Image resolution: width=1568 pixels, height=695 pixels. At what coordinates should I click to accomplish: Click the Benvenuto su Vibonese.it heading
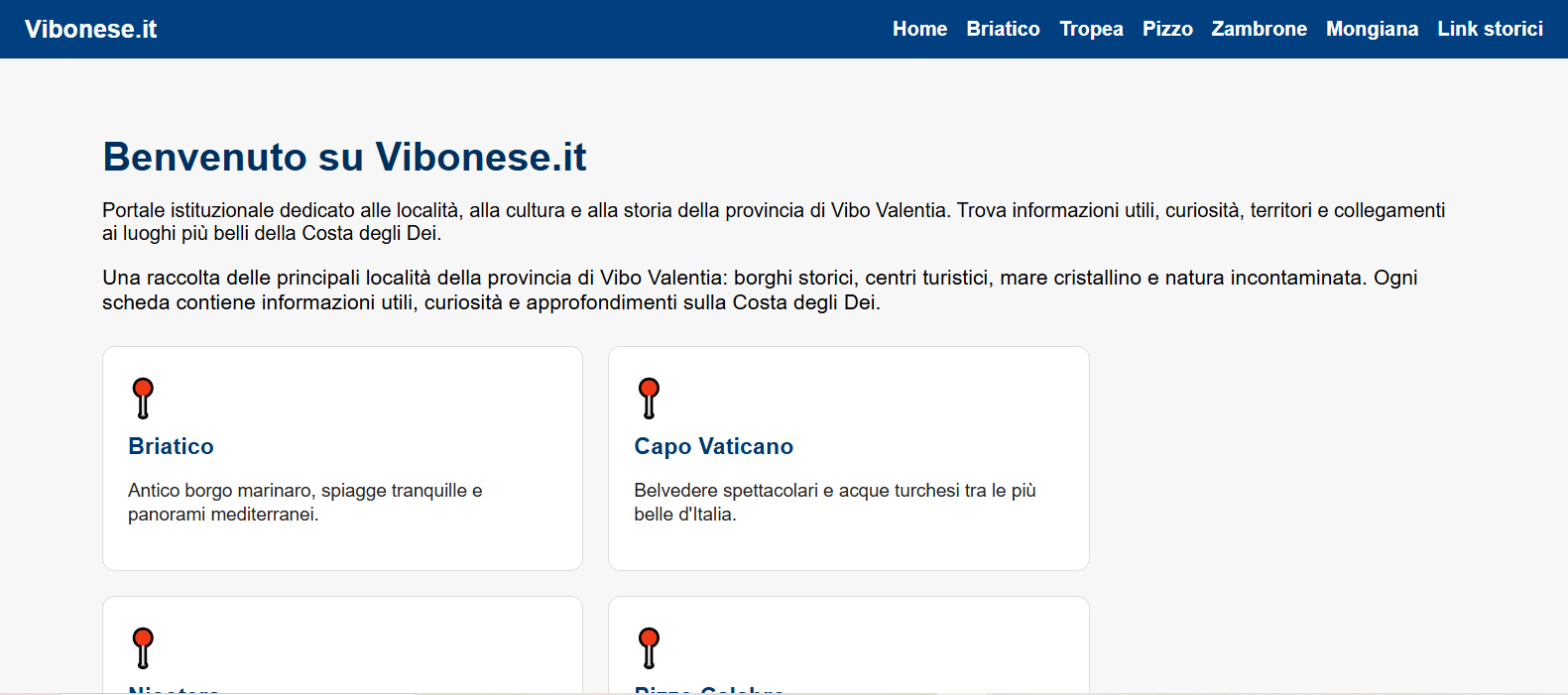(x=343, y=157)
